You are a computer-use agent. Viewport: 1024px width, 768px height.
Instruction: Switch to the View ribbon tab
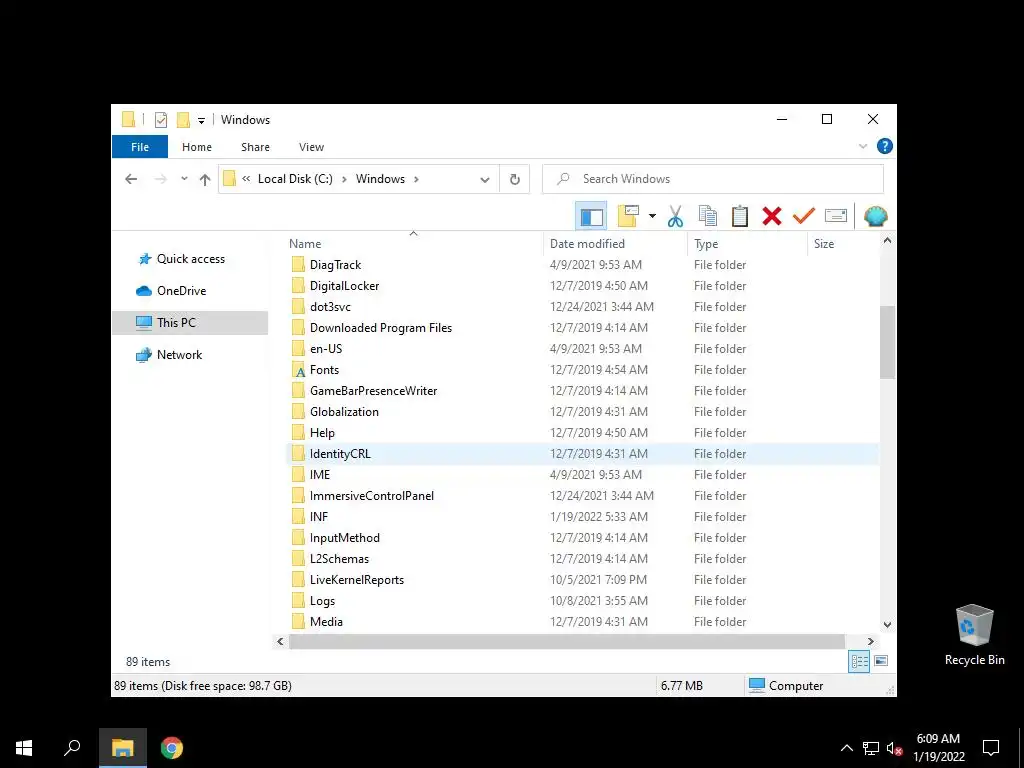(312, 147)
